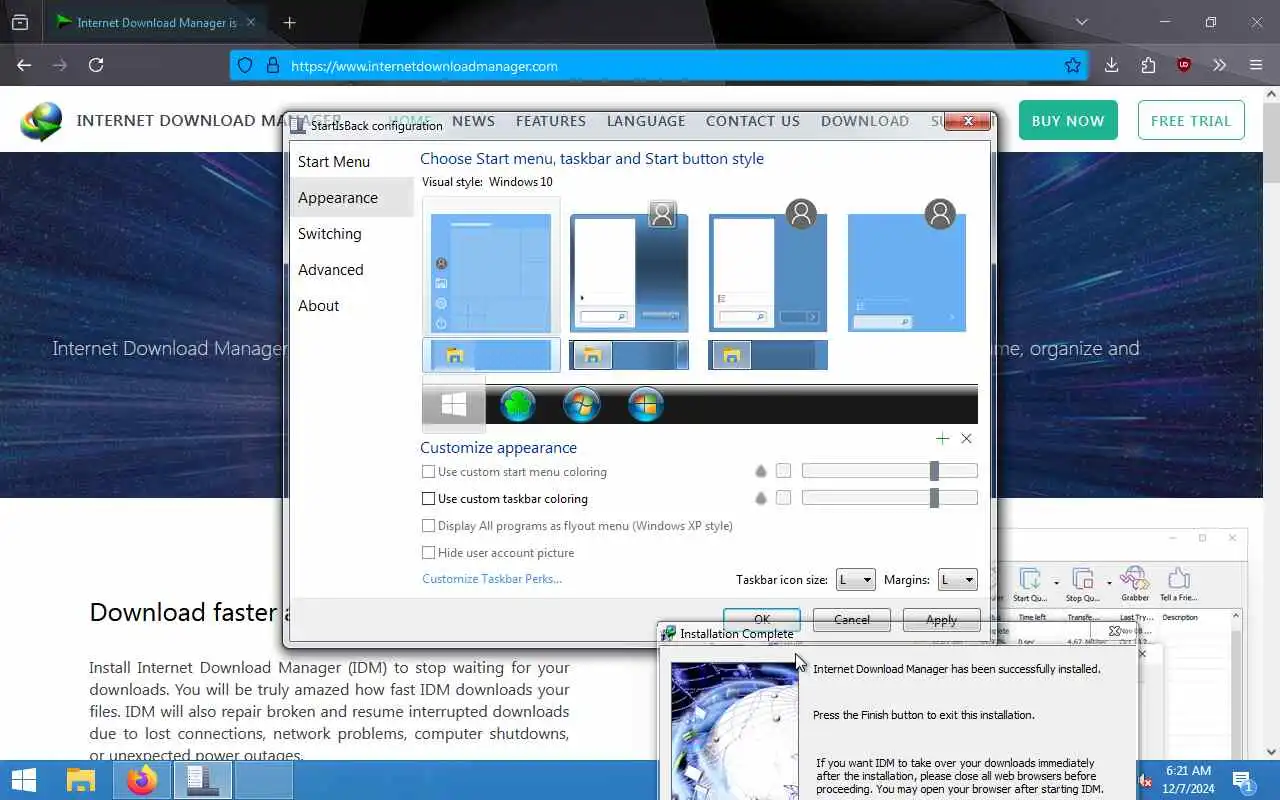
Task: Click the browser address bar
Action: click(660, 66)
